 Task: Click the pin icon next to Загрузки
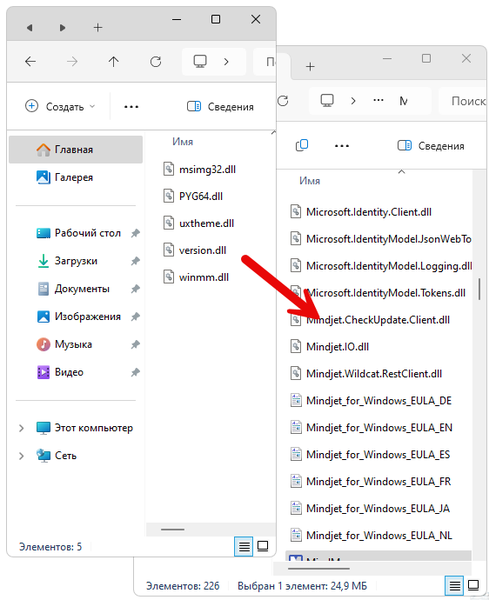135,261
